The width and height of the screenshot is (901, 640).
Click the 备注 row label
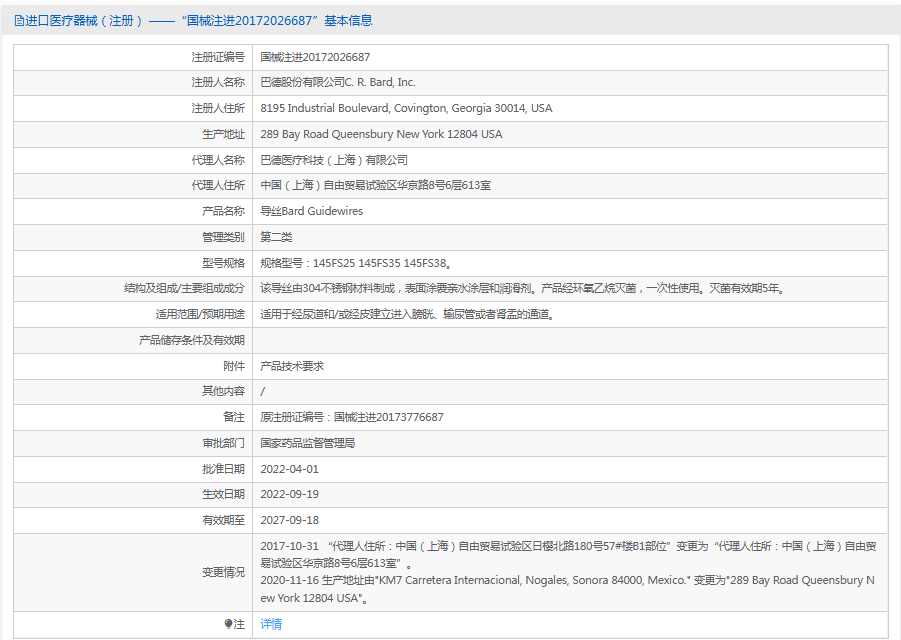(234, 418)
